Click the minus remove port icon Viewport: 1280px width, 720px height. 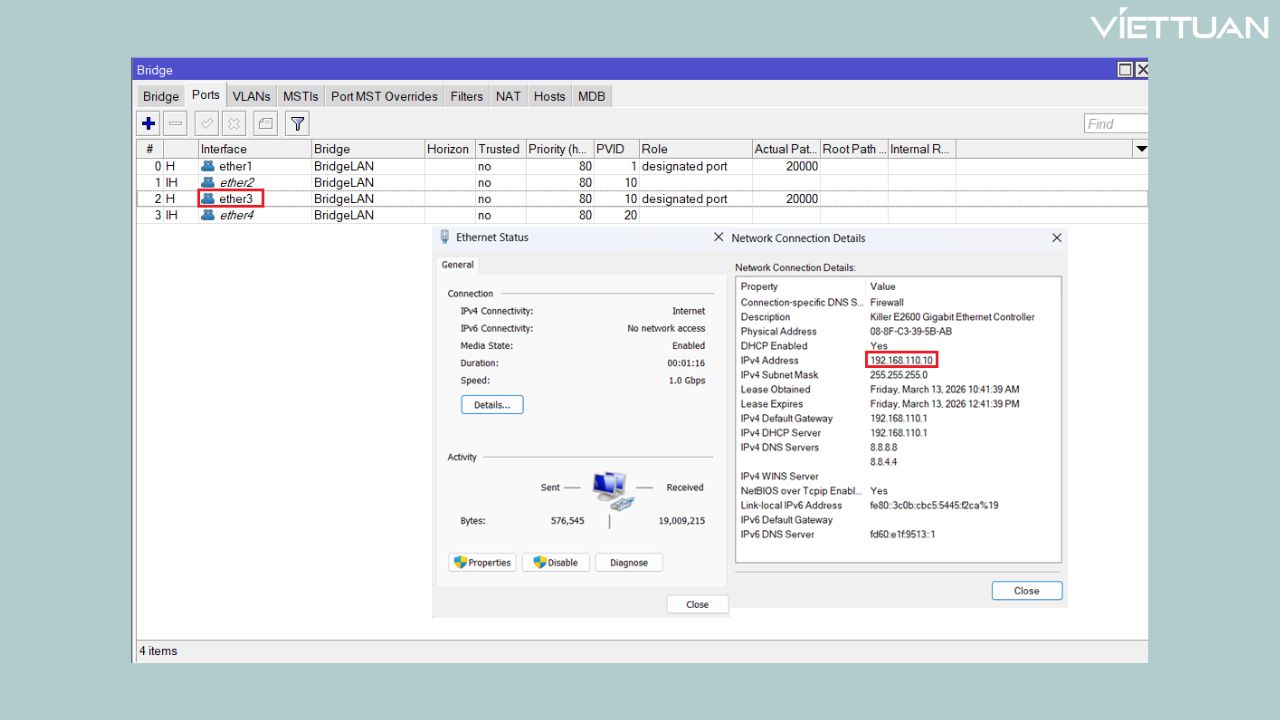(x=175, y=124)
